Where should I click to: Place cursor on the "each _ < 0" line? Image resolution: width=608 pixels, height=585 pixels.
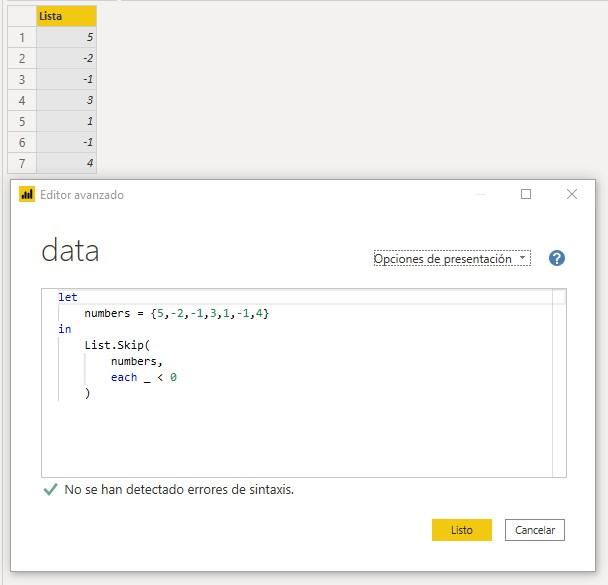pyautogui.click(x=144, y=377)
